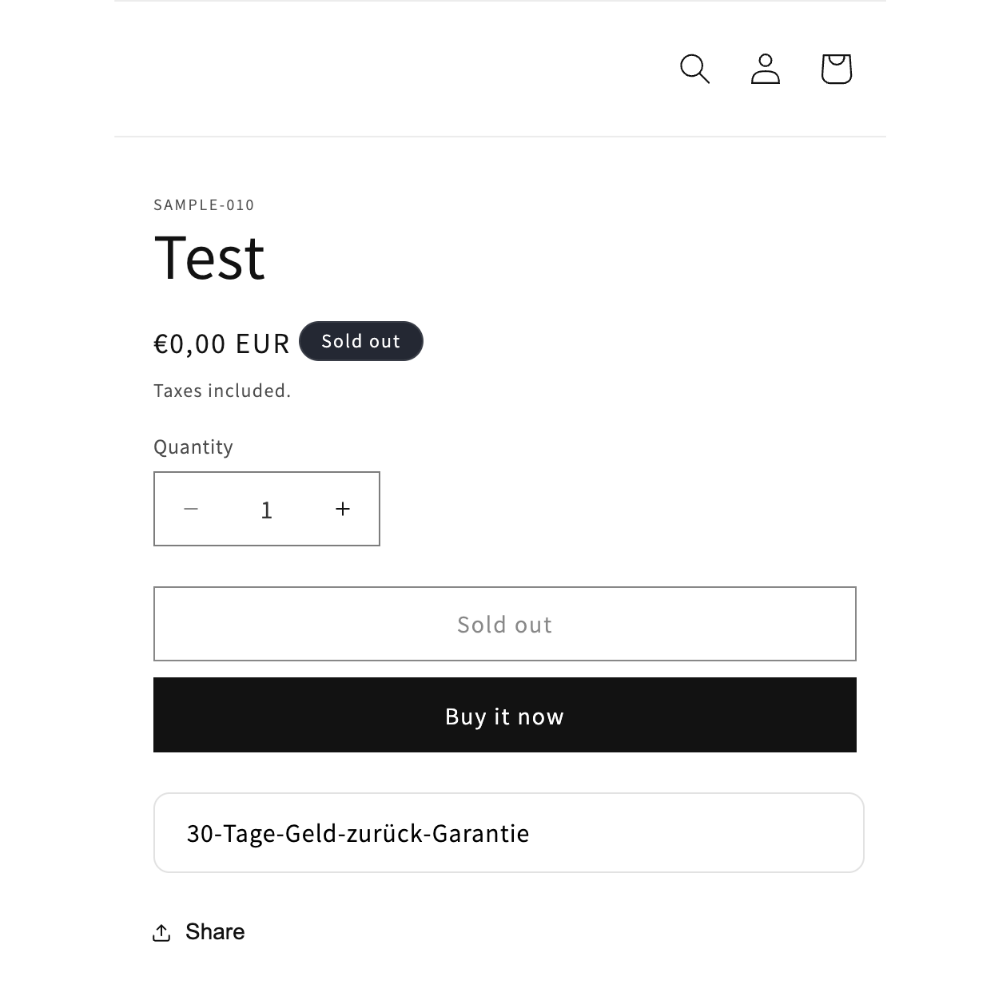
Task: Click the SAMPLE-010 SKU text
Action: [x=204, y=205]
